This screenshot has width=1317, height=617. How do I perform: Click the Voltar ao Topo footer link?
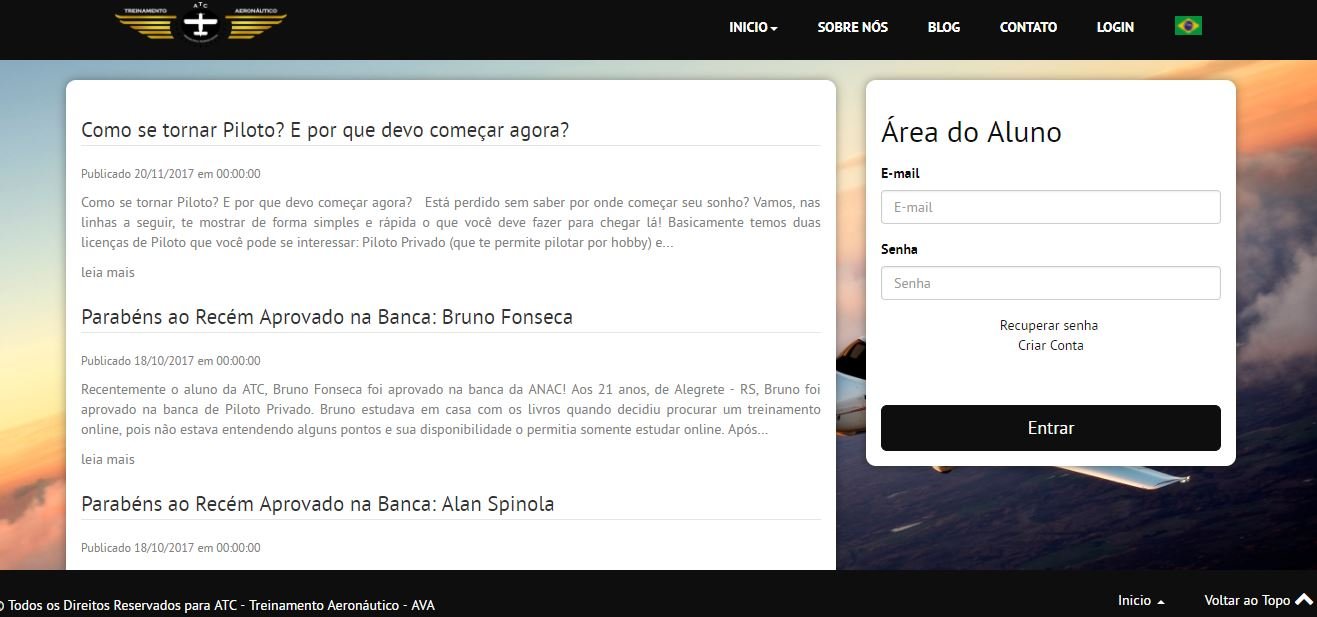coord(1247,600)
